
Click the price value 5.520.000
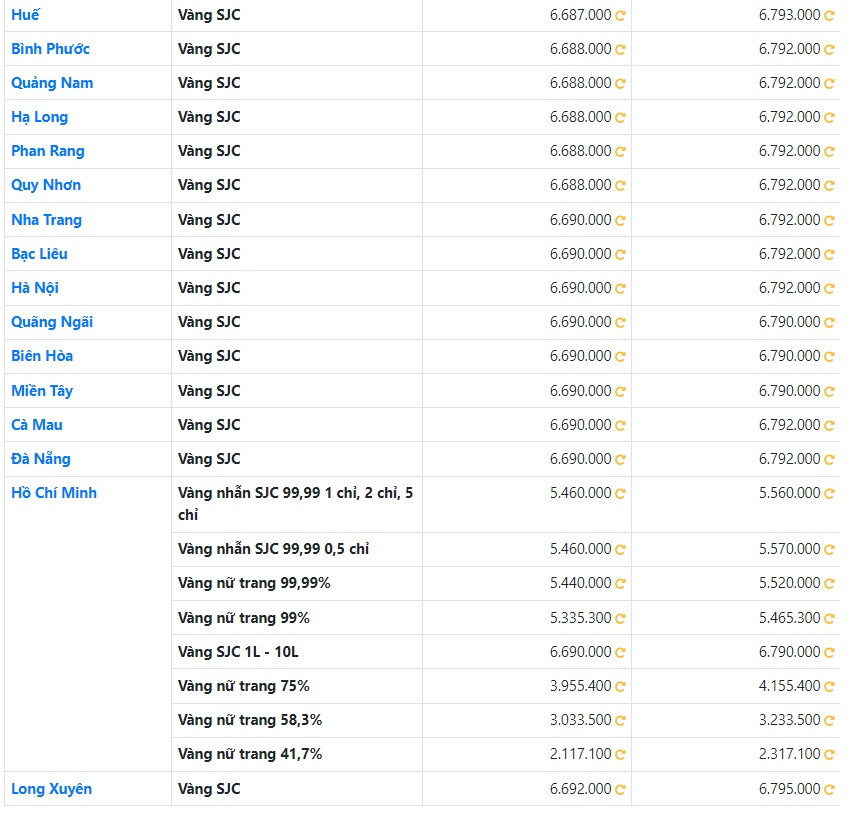point(789,583)
